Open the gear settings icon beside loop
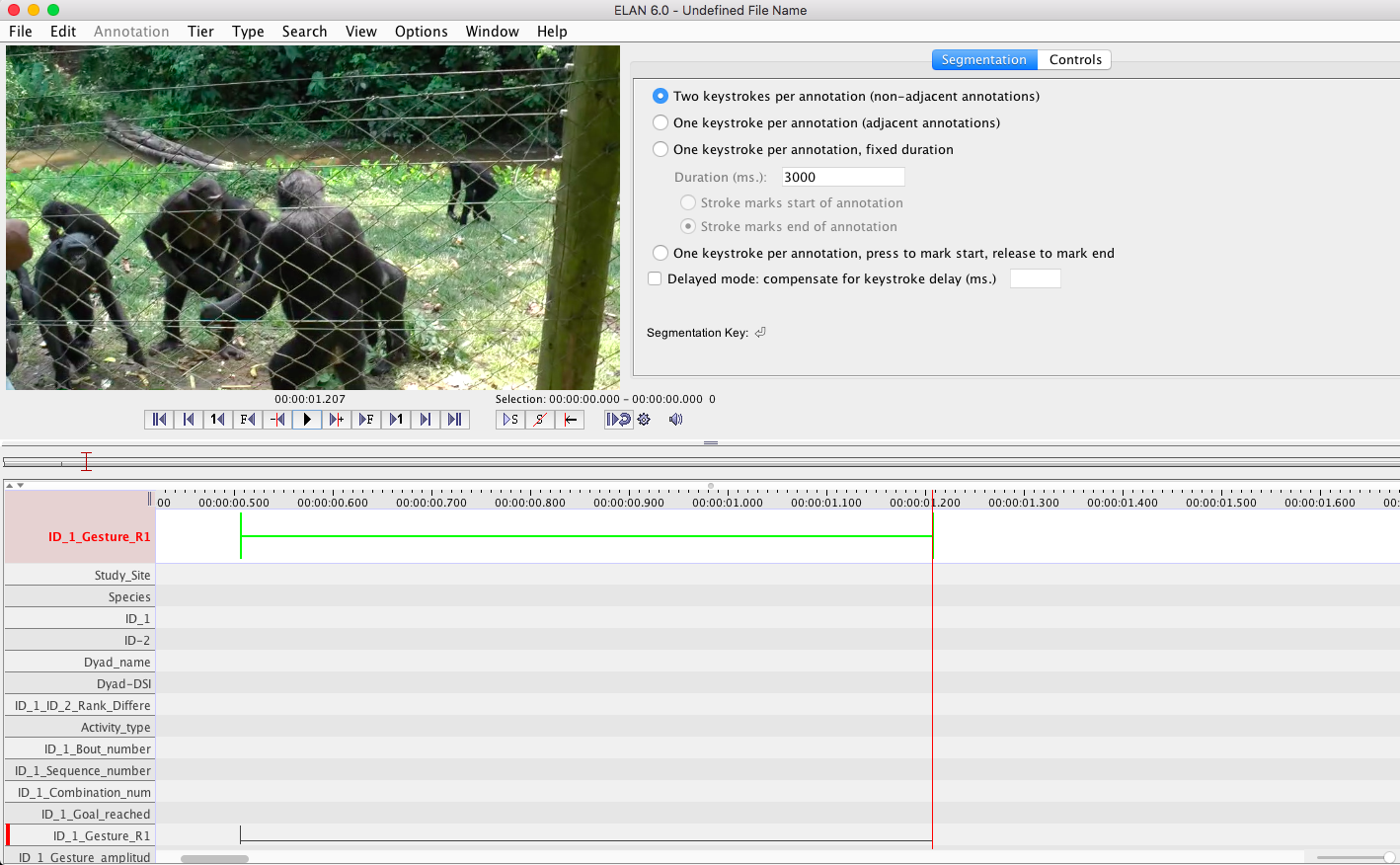 coord(645,420)
